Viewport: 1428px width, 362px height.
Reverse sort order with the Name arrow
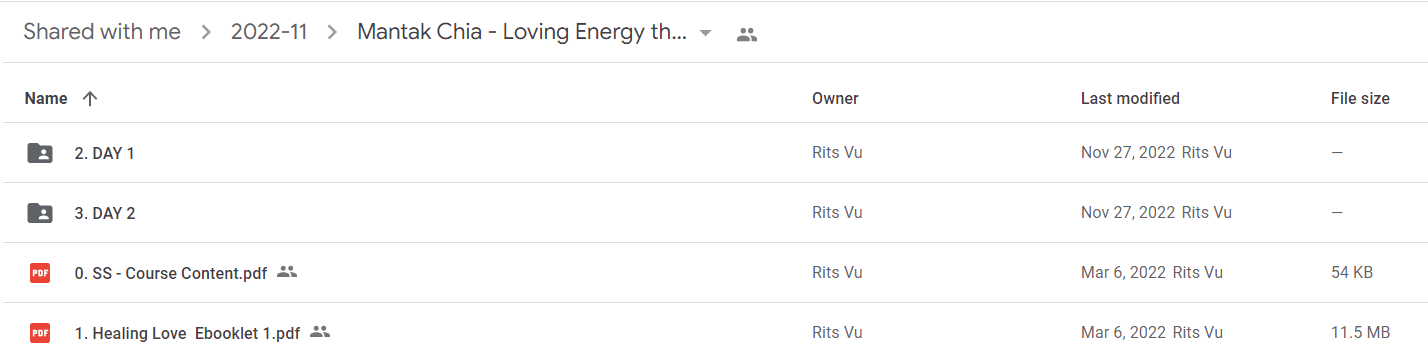[x=90, y=99]
